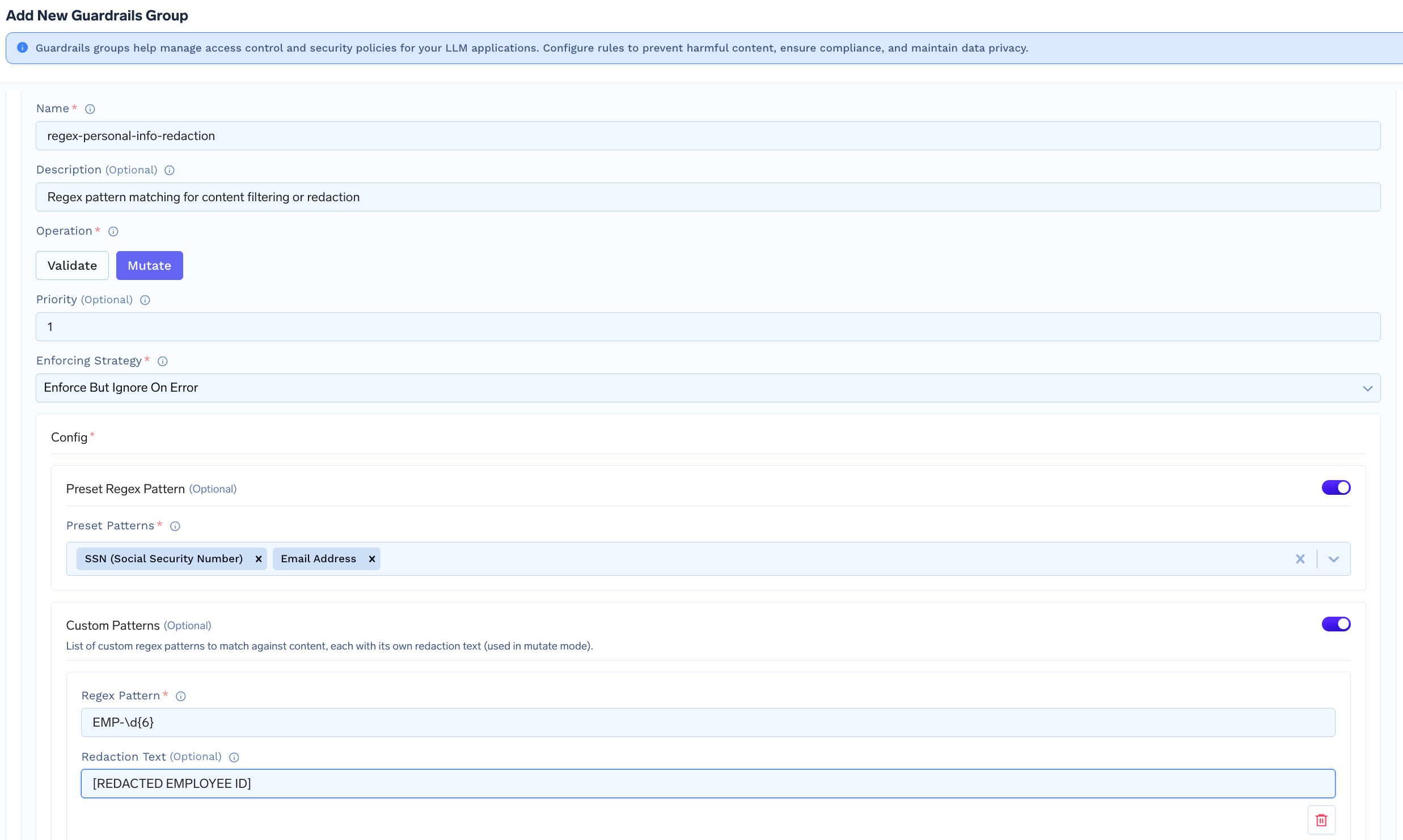1403x840 pixels.
Task: Clear all selected preset patterns
Action: pos(1300,559)
